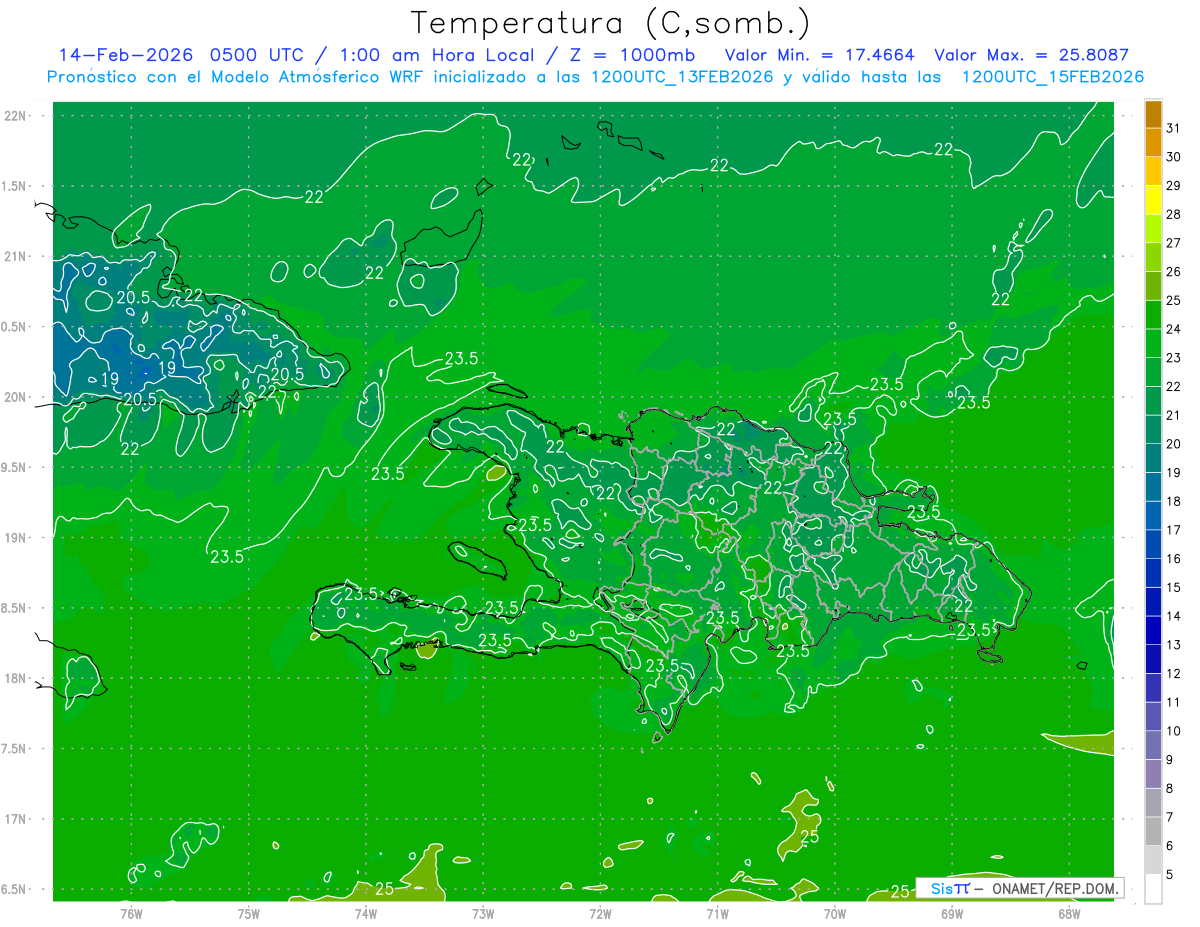Click the "21N" latitude axis label

(x=16, y=256)
